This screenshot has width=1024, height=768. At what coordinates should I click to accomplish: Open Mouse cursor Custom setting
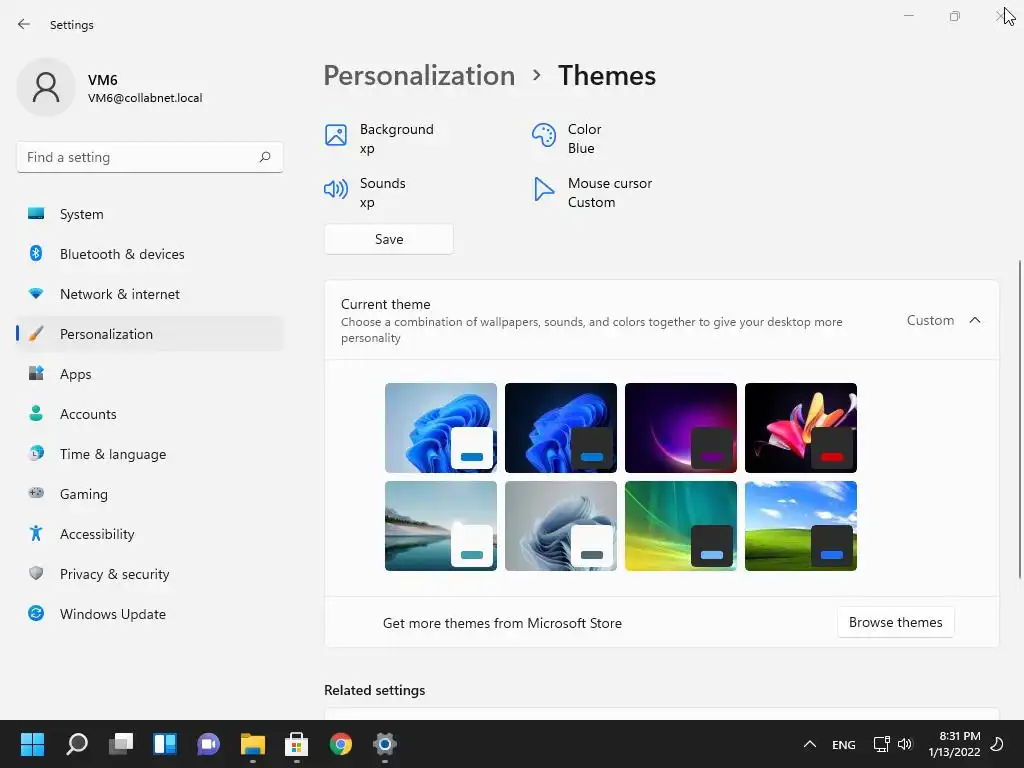pos(592,193)
